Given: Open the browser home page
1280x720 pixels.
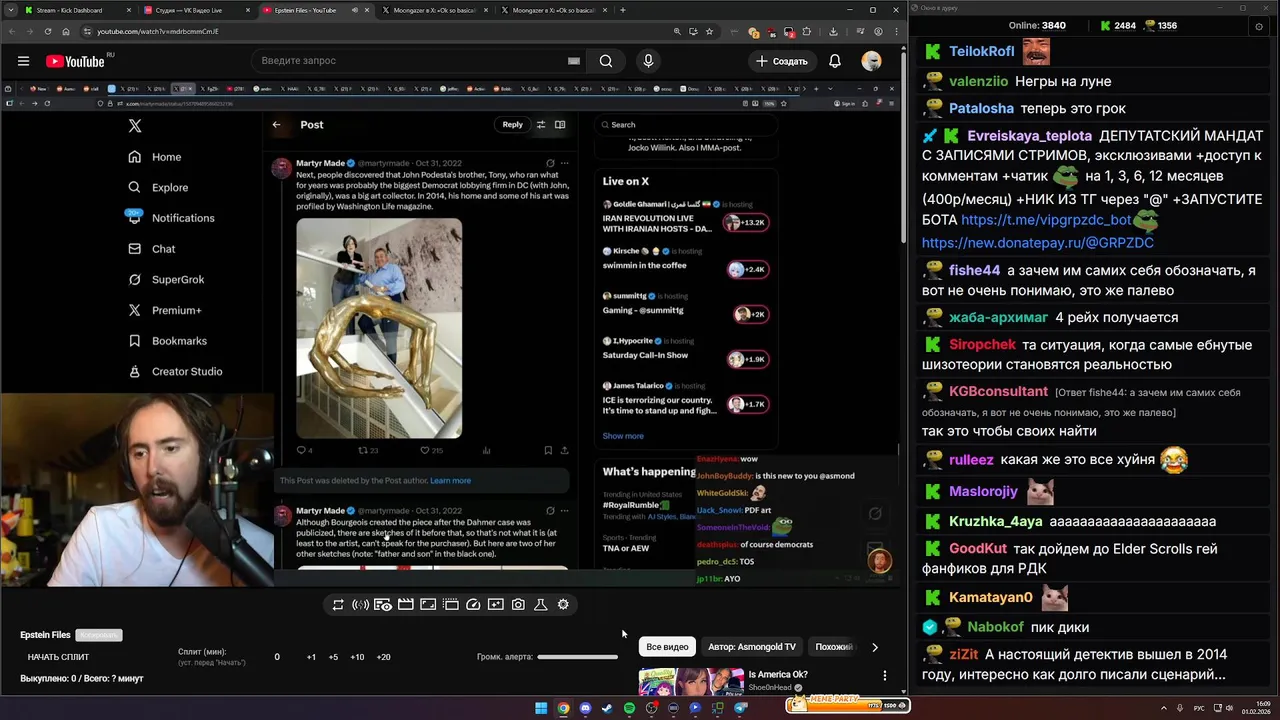Looking at the screenshot, I should tap(66, 31).
